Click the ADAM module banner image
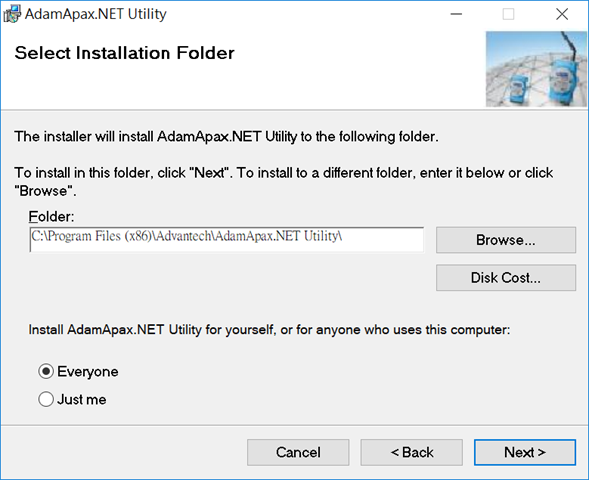Viewport: 589px width, 480px height. click(536, 69)
